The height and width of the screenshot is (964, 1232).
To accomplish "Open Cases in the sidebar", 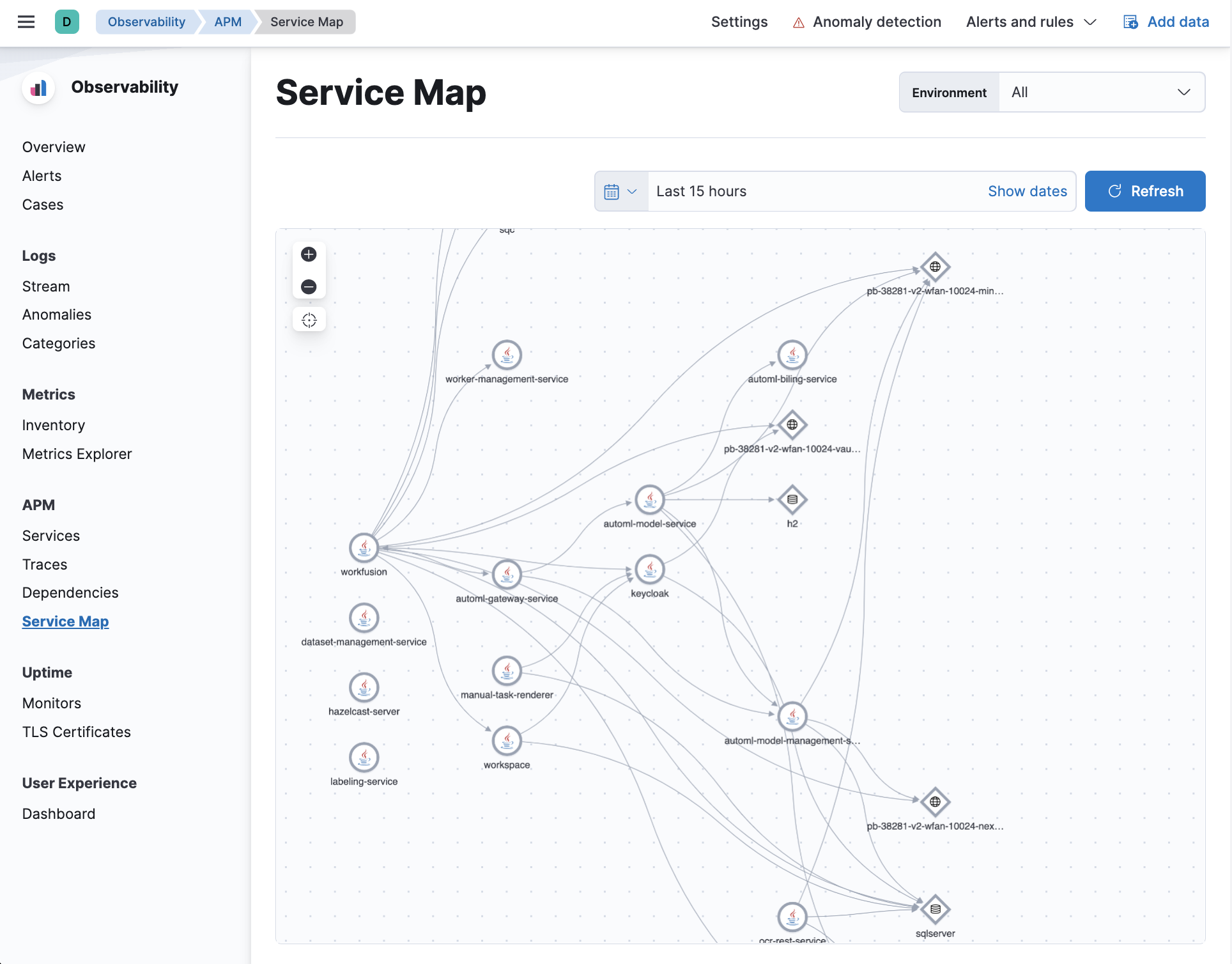I will (x=43, y=205).
